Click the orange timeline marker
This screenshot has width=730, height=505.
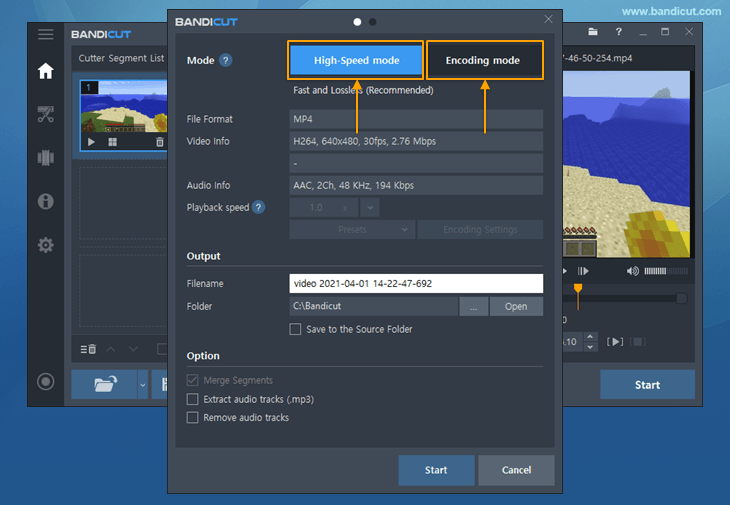click(578, 289)
